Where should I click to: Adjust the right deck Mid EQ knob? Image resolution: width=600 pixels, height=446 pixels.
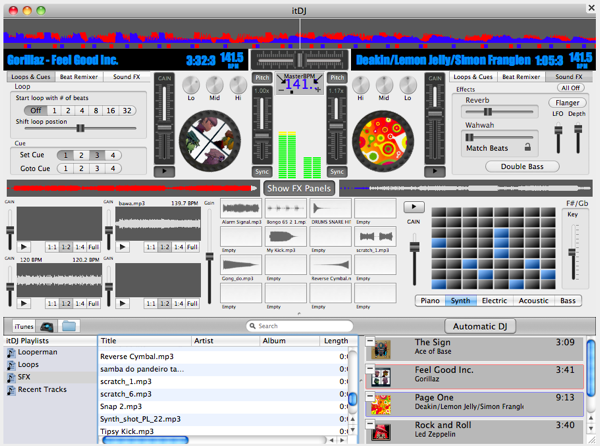click(x=384, y=85)
